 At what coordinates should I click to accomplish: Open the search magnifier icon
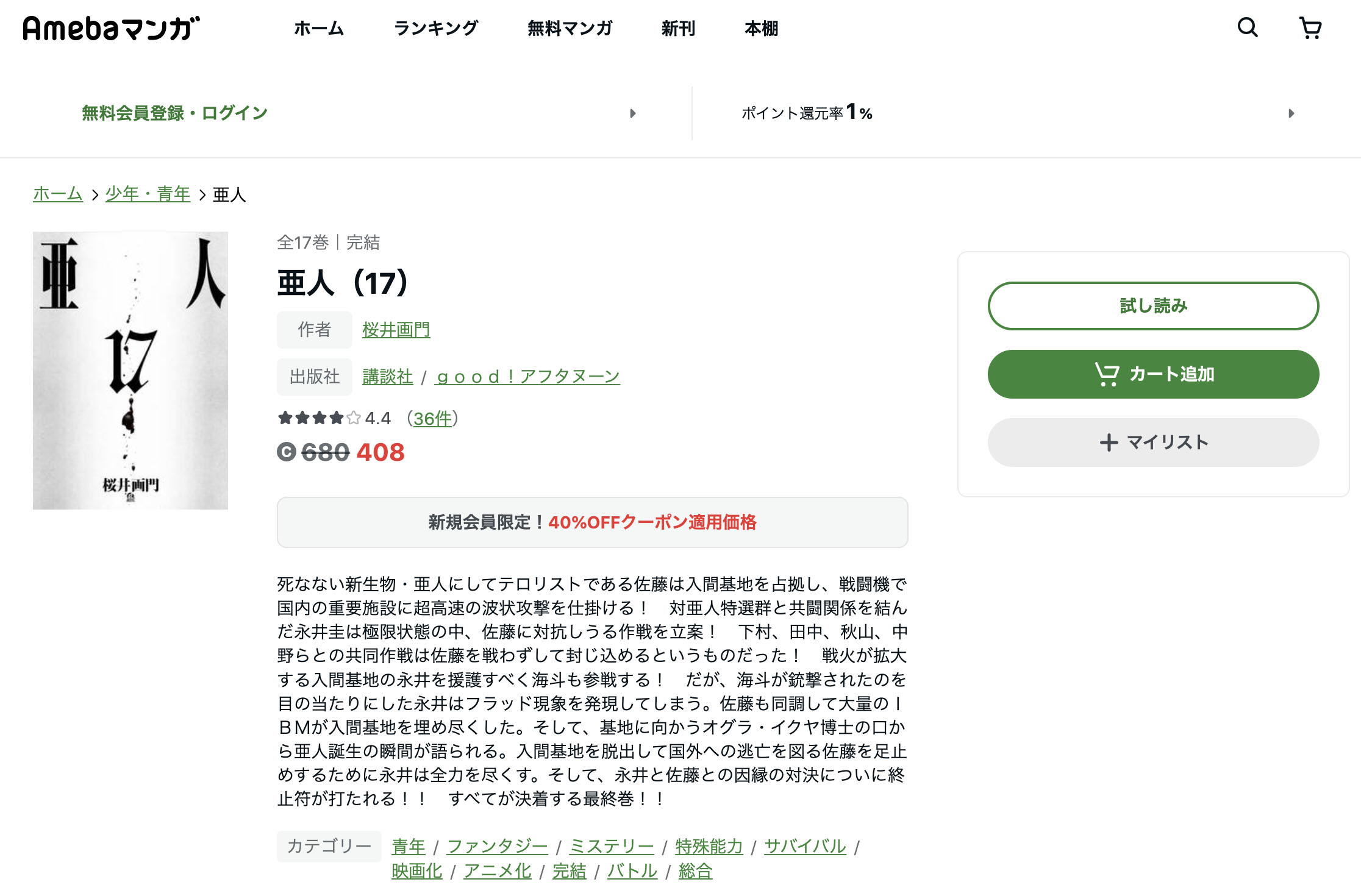[1248, 27]
